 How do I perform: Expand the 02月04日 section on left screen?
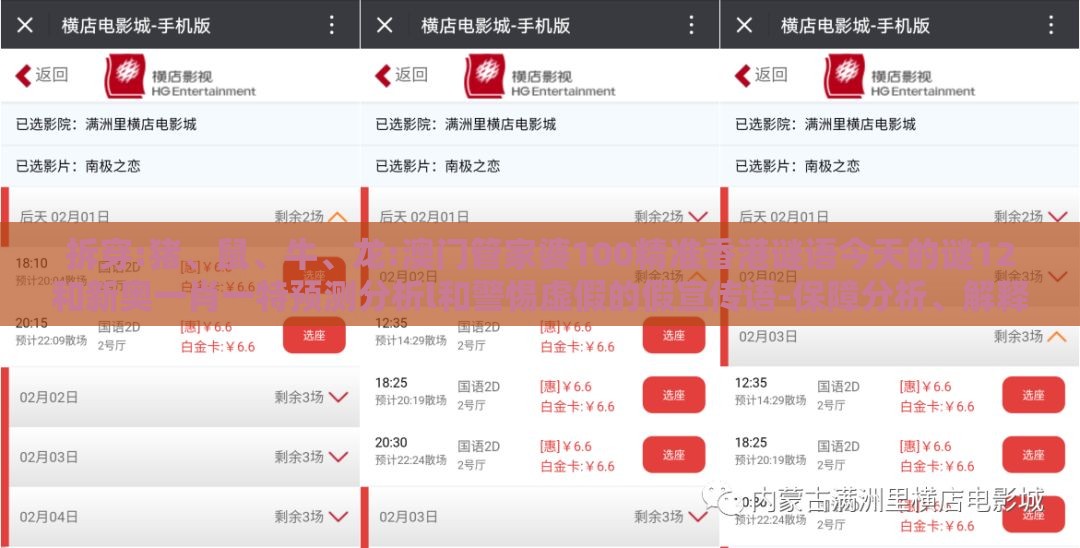(x=338, y=516)
